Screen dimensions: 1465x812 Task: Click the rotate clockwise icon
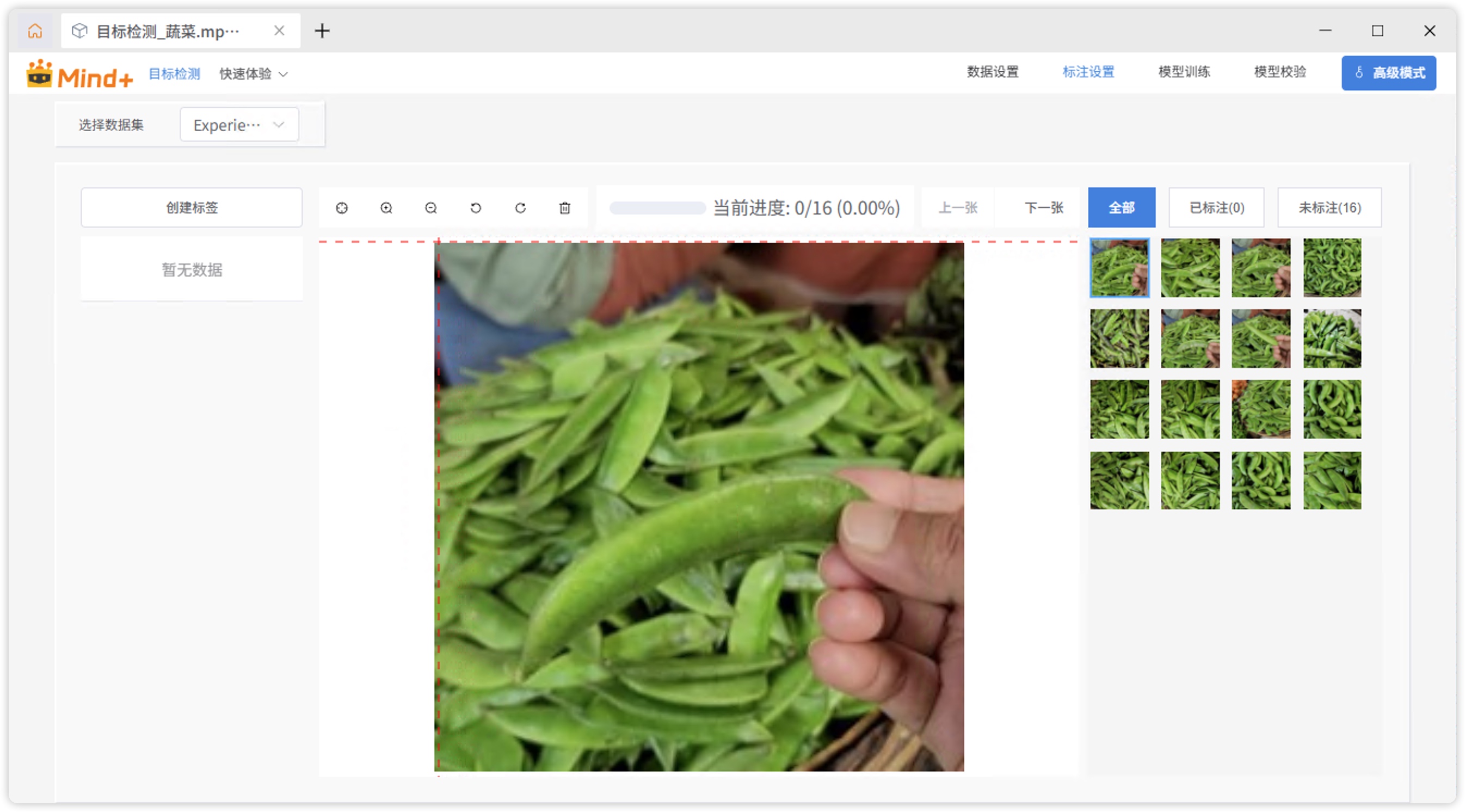(x=520, y=208)
